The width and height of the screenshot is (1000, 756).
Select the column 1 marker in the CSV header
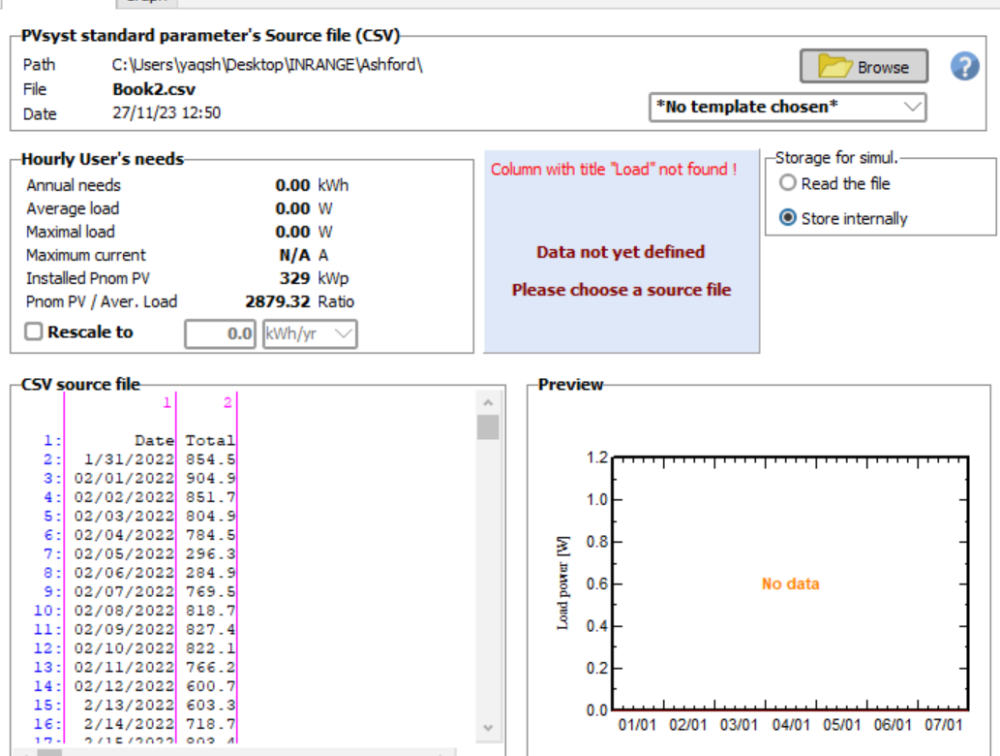(x=169, y=402)
